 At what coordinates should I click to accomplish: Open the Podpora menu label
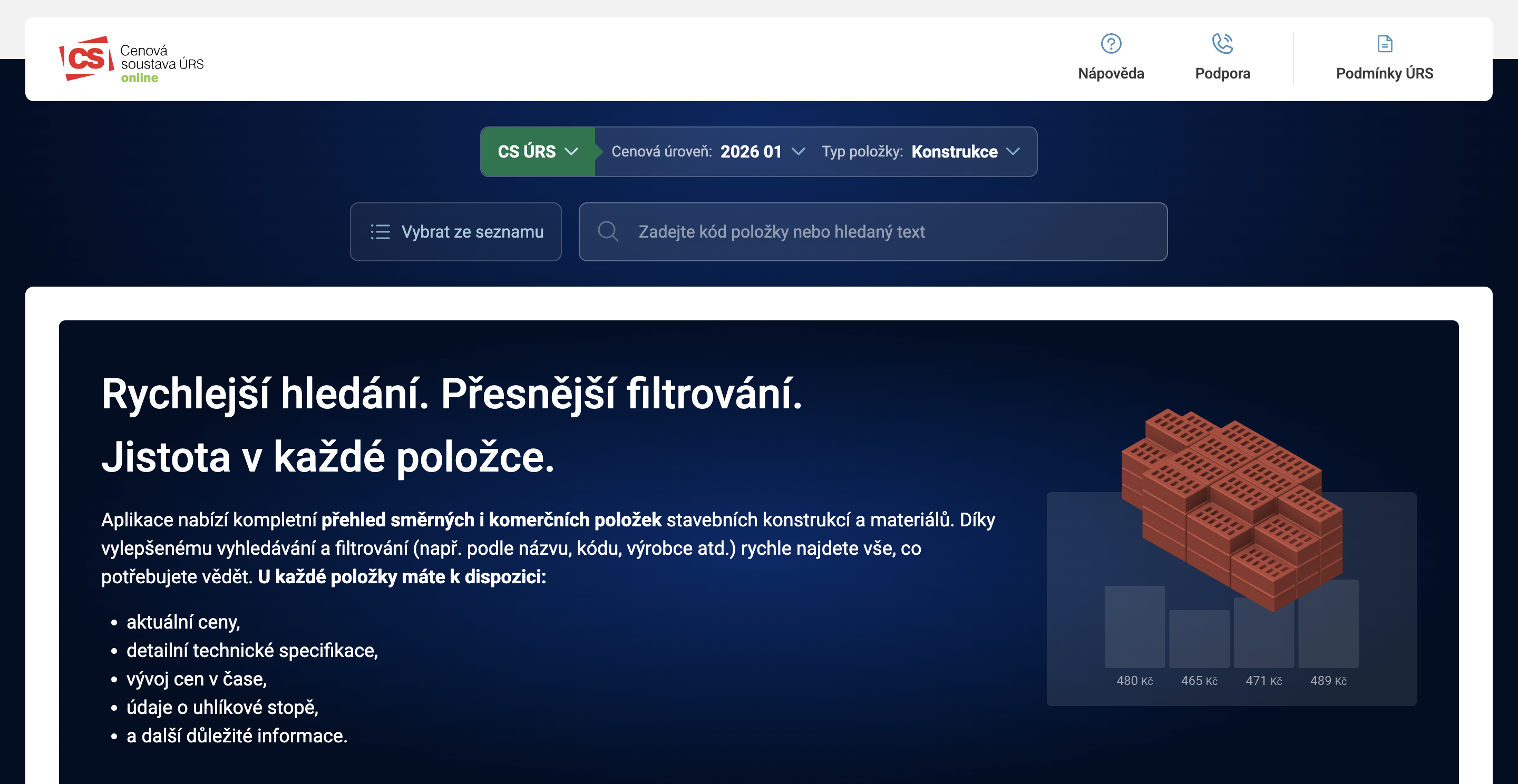click(1222, 74)
